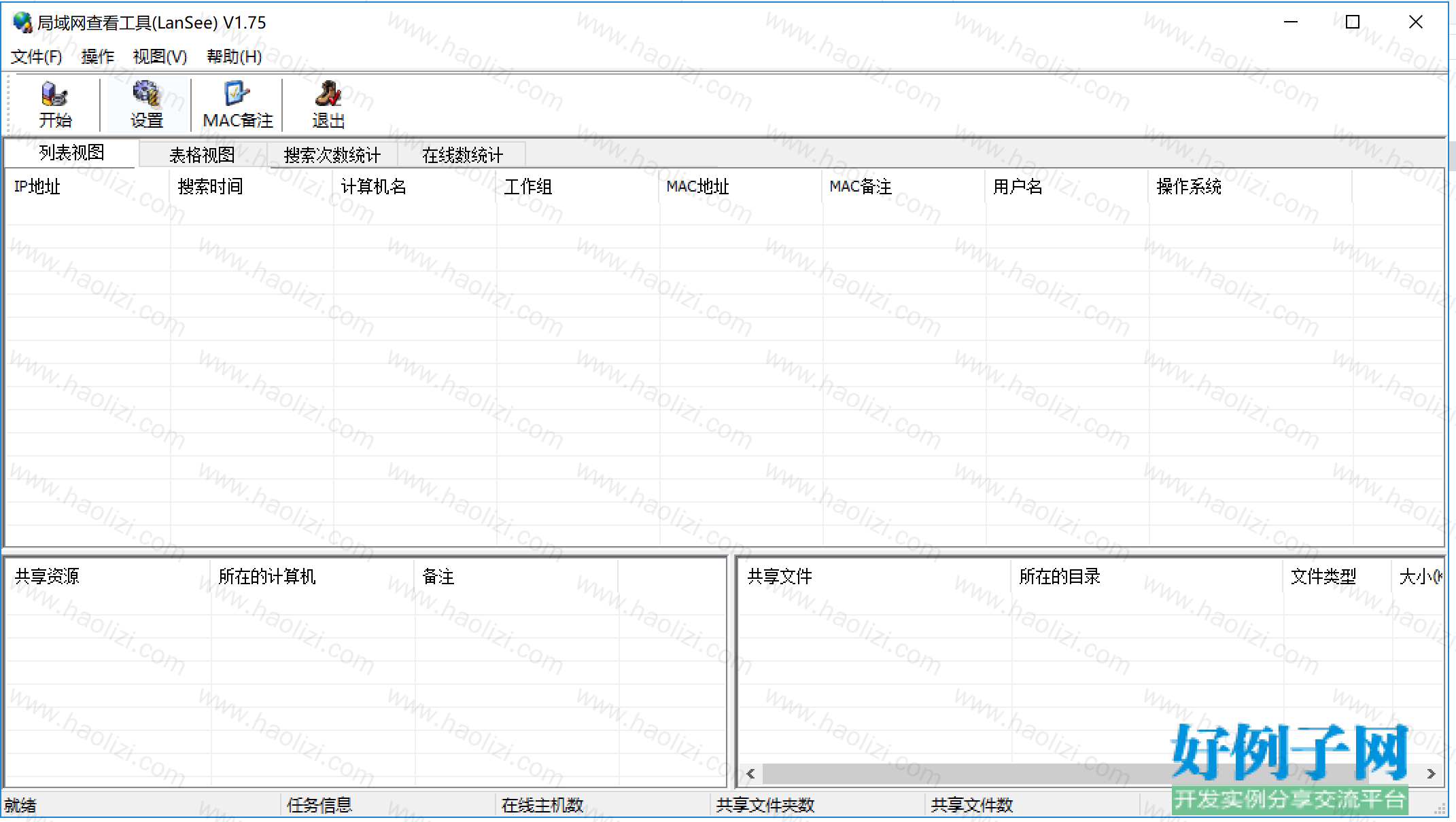Click the 任务信息 status bar entry

click(319, 806)
